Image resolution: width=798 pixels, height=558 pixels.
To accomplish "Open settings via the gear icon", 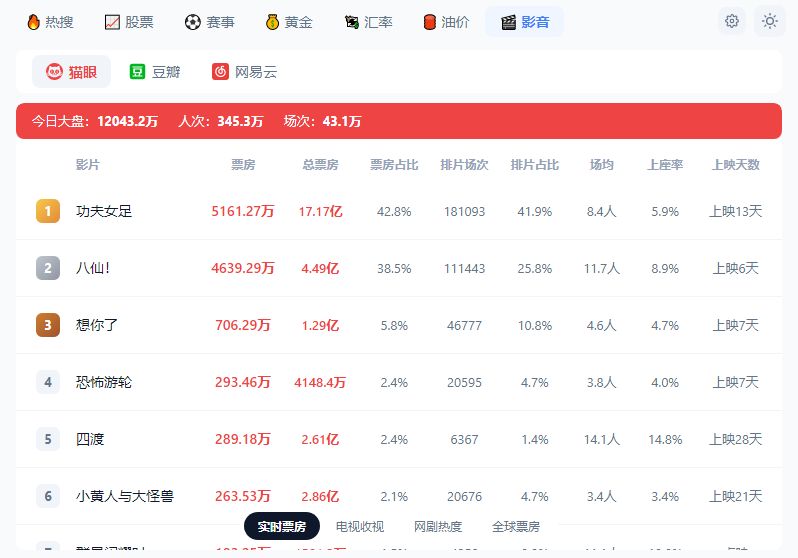I will (x=732, y=21).
